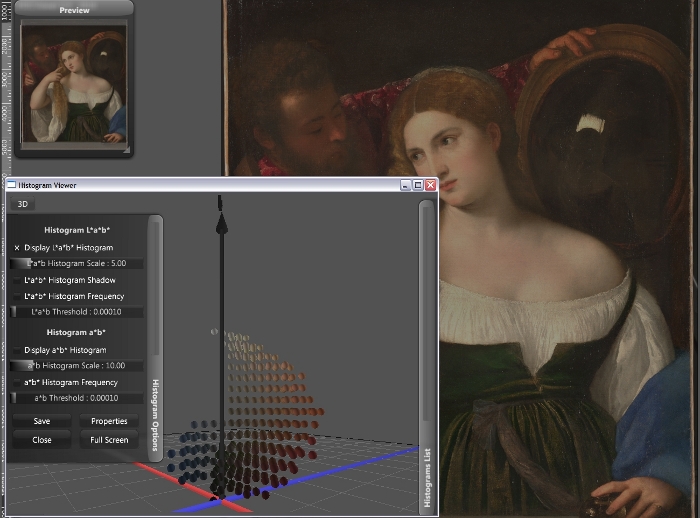The height and width of the screenshot is (518, 700).
Task: Switch histogram to Full Screen
Action: [109, 440]
